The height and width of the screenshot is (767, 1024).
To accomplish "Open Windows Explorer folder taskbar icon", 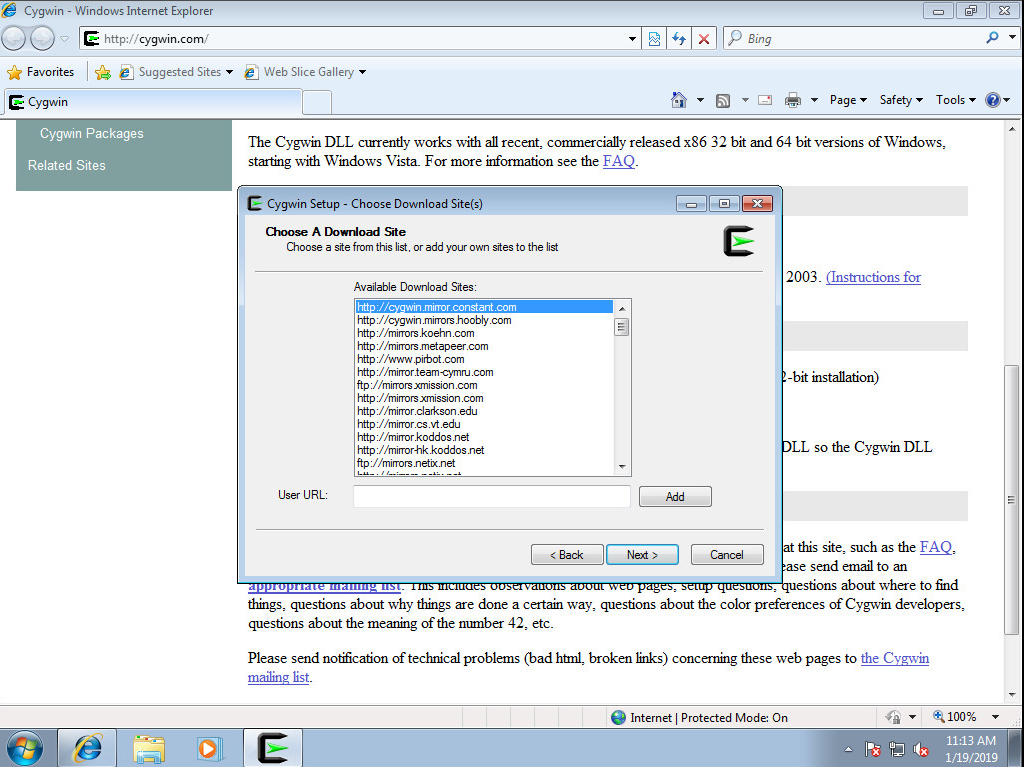I will (x=149, y=748).
